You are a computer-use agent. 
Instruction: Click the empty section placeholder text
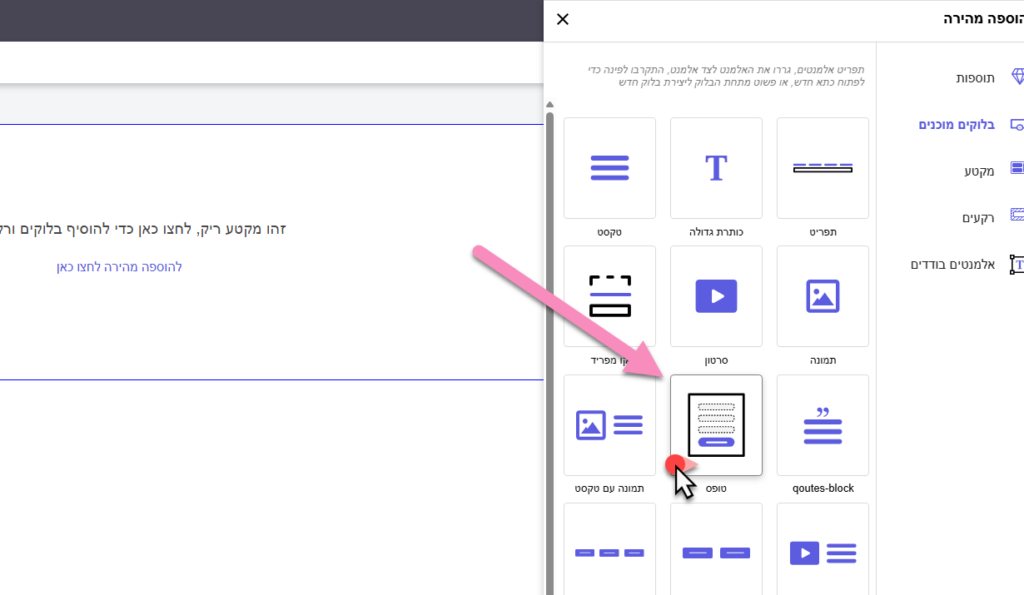pyautogui.click(x=143, y=229)
